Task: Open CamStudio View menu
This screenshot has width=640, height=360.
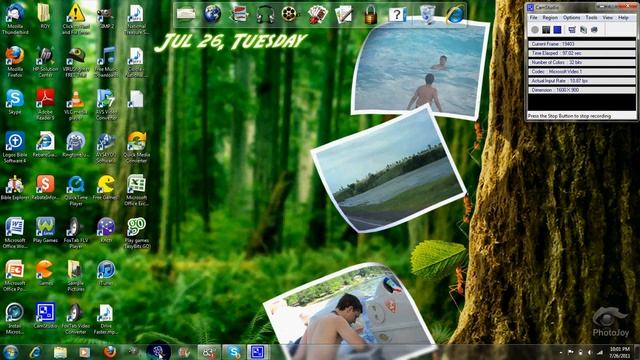Action: click(x=607, y=18)
